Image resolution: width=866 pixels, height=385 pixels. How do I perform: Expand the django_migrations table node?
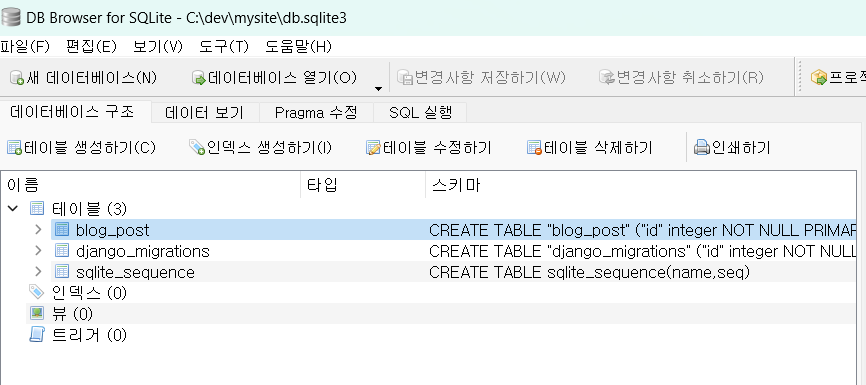pos(38,250)
